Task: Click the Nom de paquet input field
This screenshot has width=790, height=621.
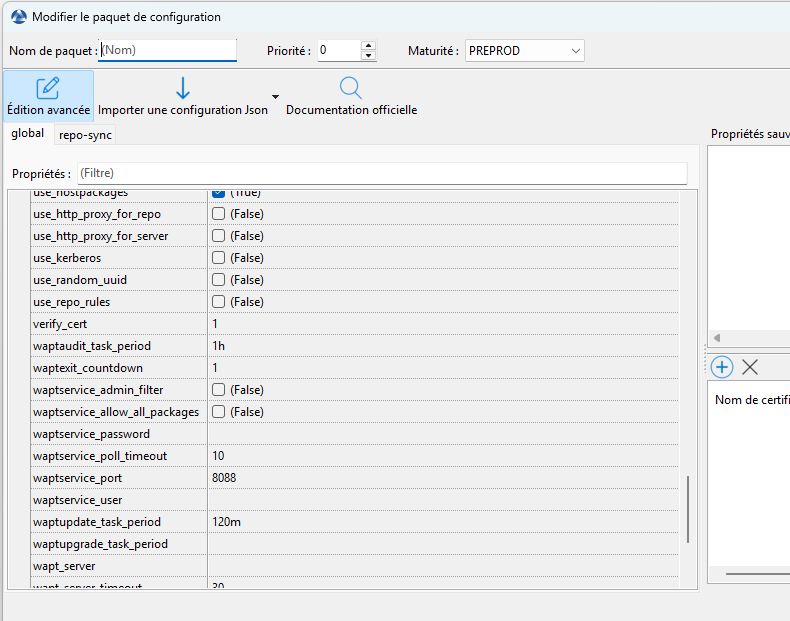Action: tap(168, 50)
